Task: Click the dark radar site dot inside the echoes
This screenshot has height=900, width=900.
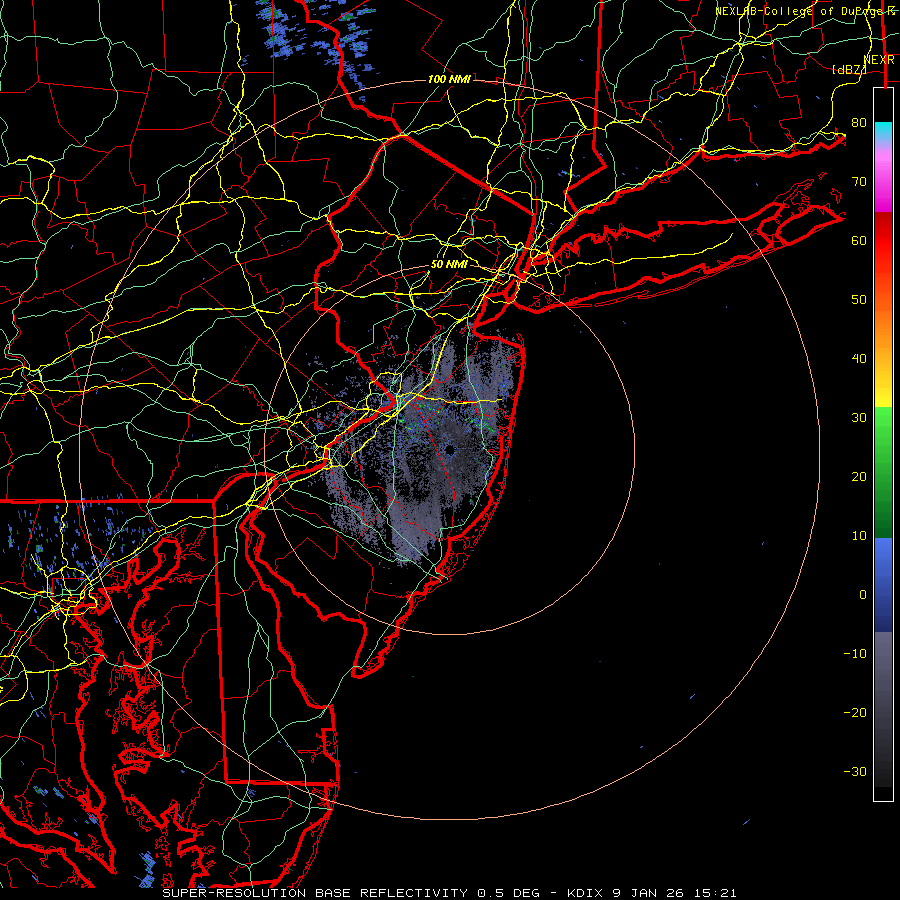Action: pyautogui.click(x=449, y=452)
